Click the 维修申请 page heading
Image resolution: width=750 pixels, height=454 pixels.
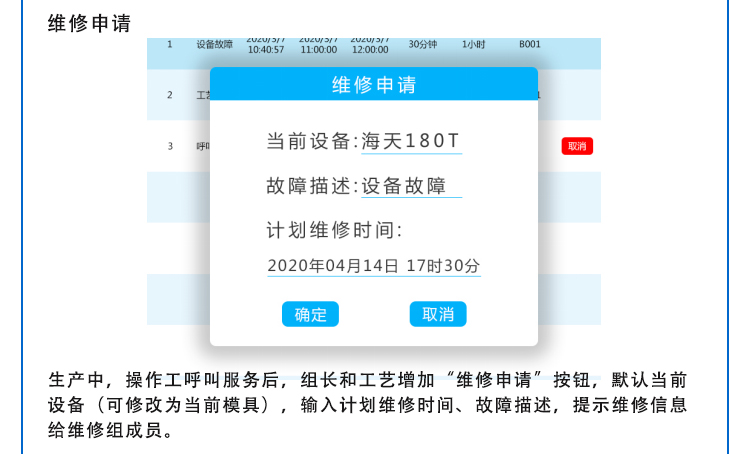click(89, 23)
